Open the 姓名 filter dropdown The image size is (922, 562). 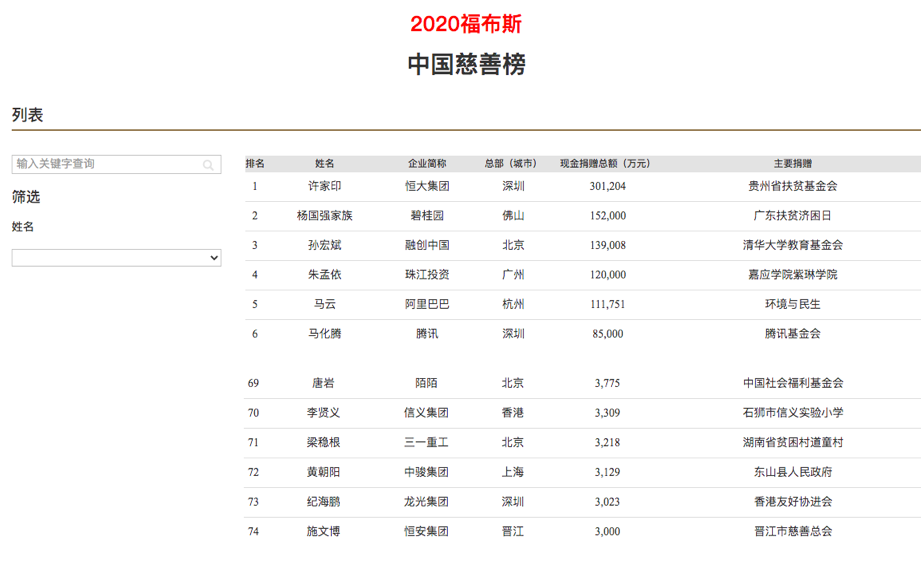pos(116,257)
